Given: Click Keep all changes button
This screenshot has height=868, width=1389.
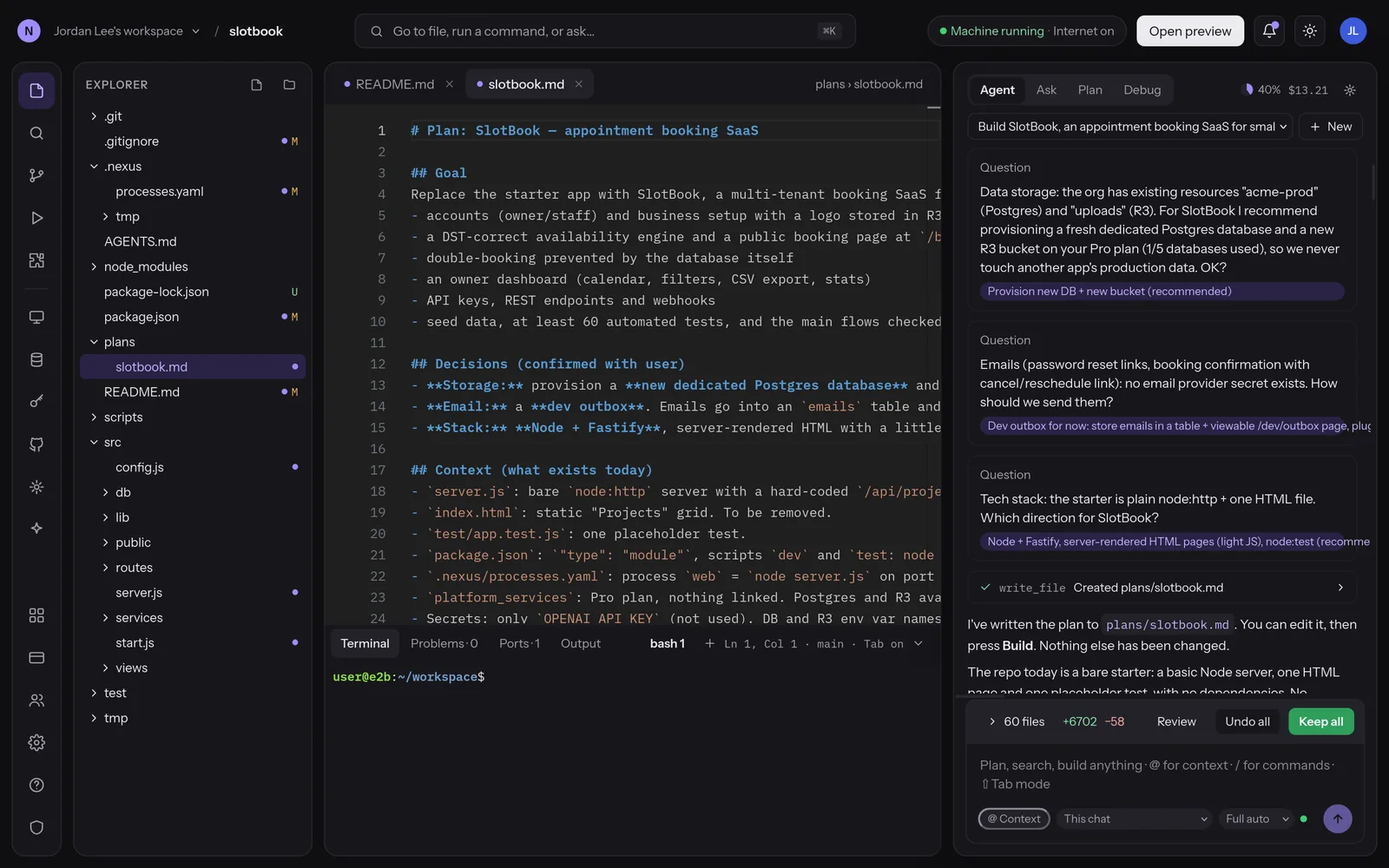Looking at the screenshot, I should coord(1320,721).
